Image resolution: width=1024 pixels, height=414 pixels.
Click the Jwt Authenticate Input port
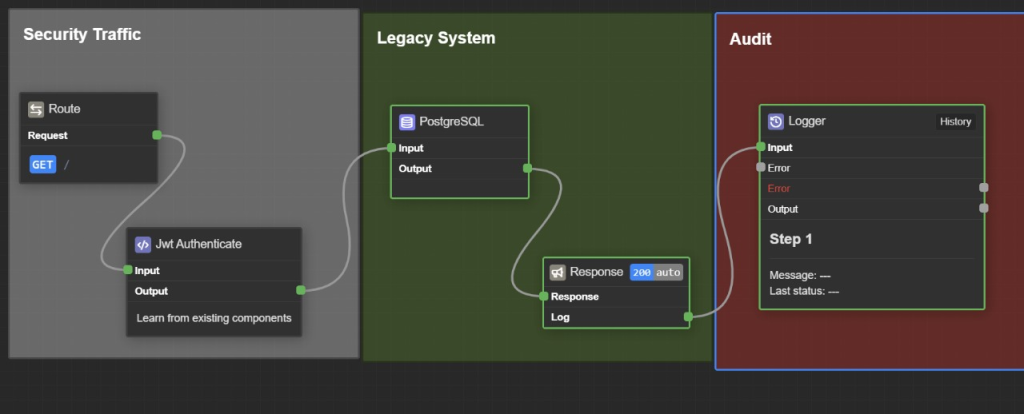coord(128,270)
